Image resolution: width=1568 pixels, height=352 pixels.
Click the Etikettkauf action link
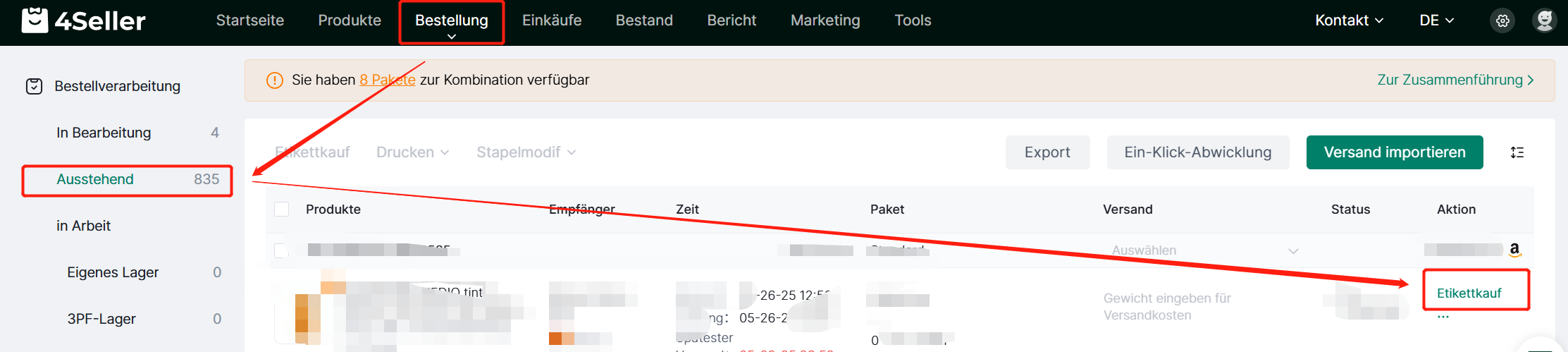pos(1469,293)
